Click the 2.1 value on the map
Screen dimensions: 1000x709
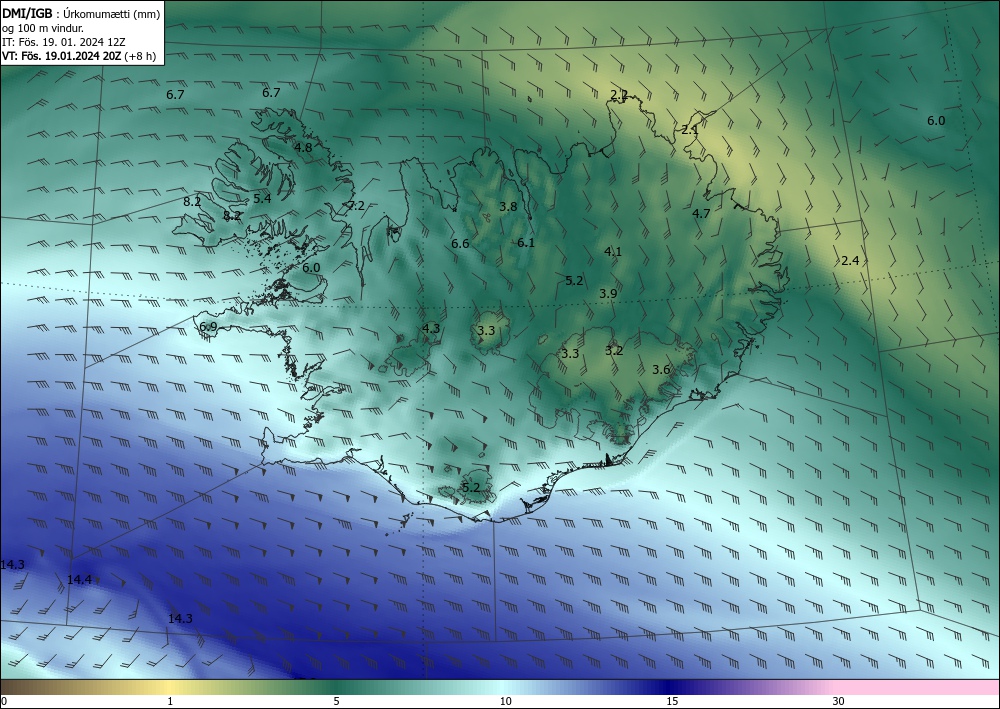click(690, 130)
